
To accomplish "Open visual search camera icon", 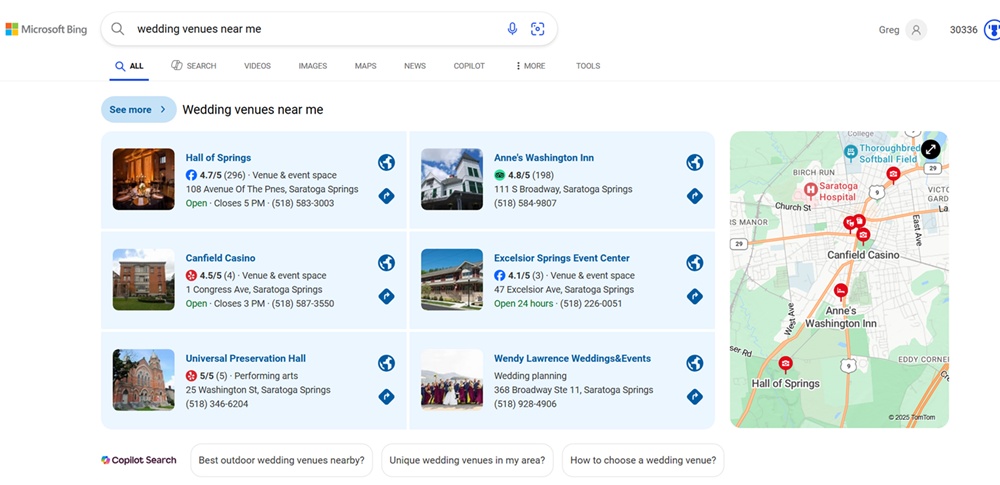I will (x=538, y=29).
